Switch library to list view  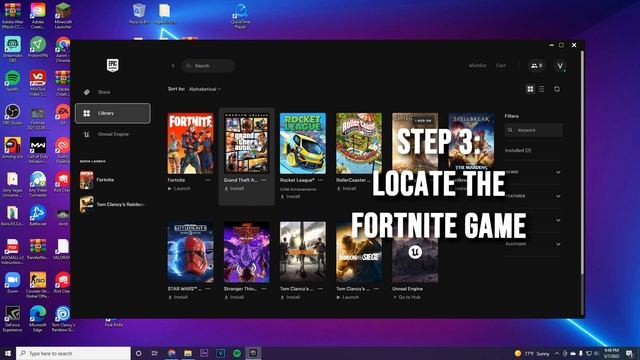click(x=541, y=89)
